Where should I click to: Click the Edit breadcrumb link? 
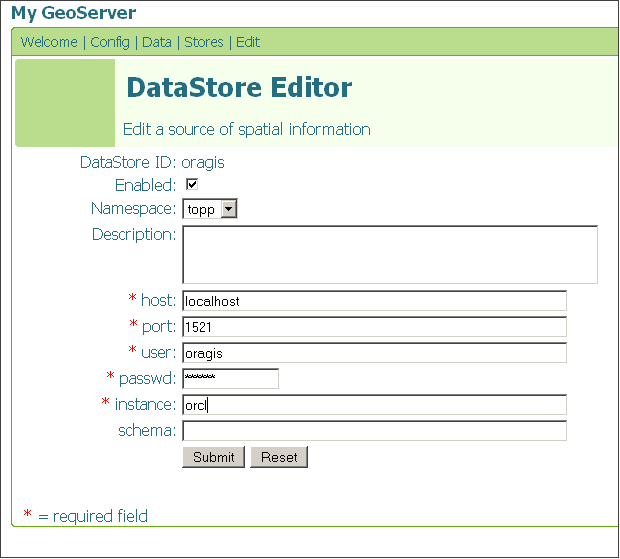point(248,42)
